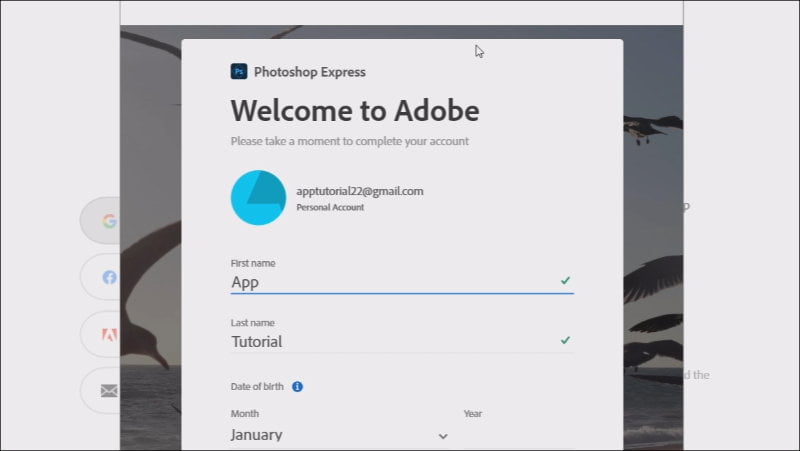Click the Photoshop Express logo icon
The height and width of the screenshot is (451, 800).
239,71
